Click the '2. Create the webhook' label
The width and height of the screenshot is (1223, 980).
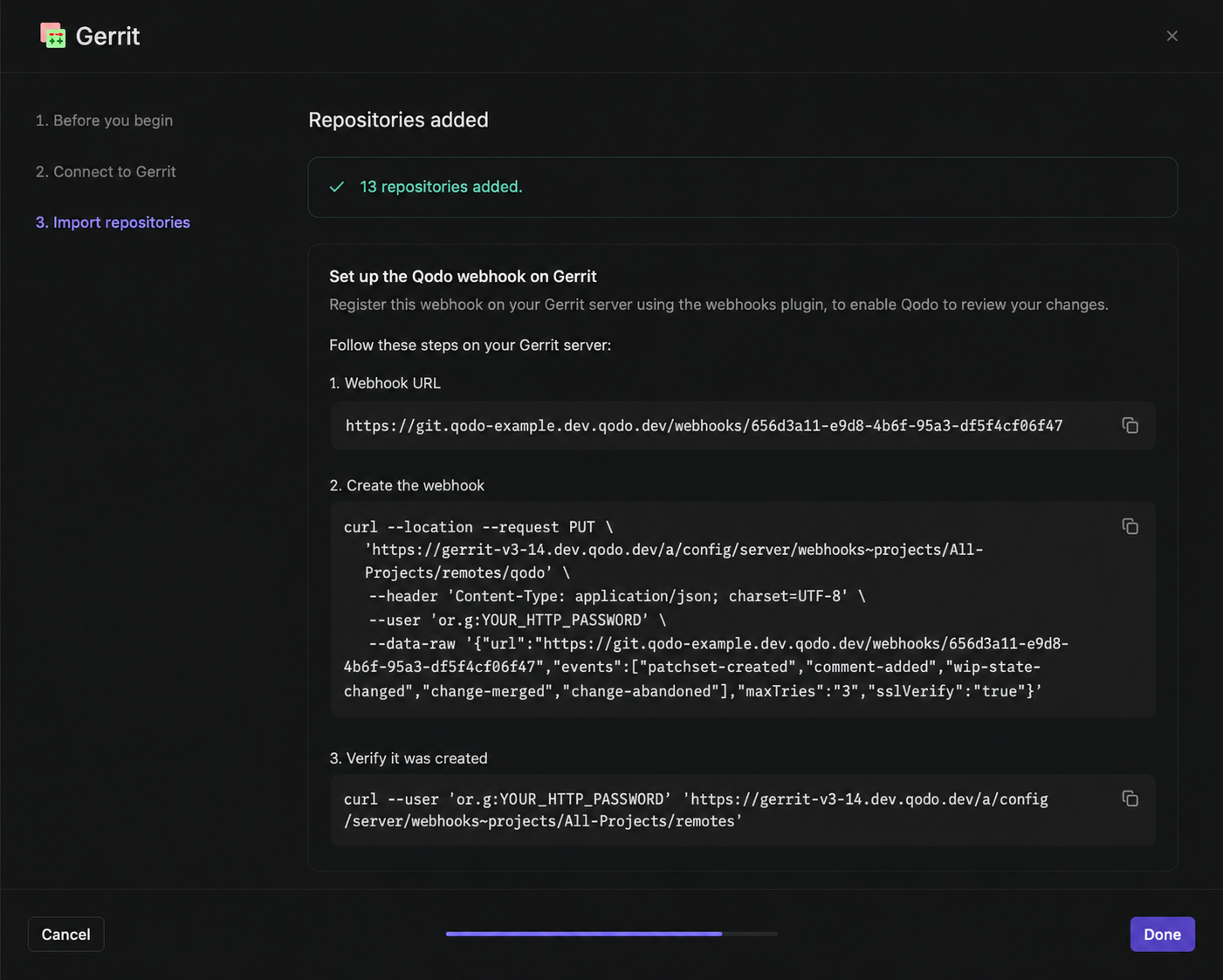[x=407, y=485]
